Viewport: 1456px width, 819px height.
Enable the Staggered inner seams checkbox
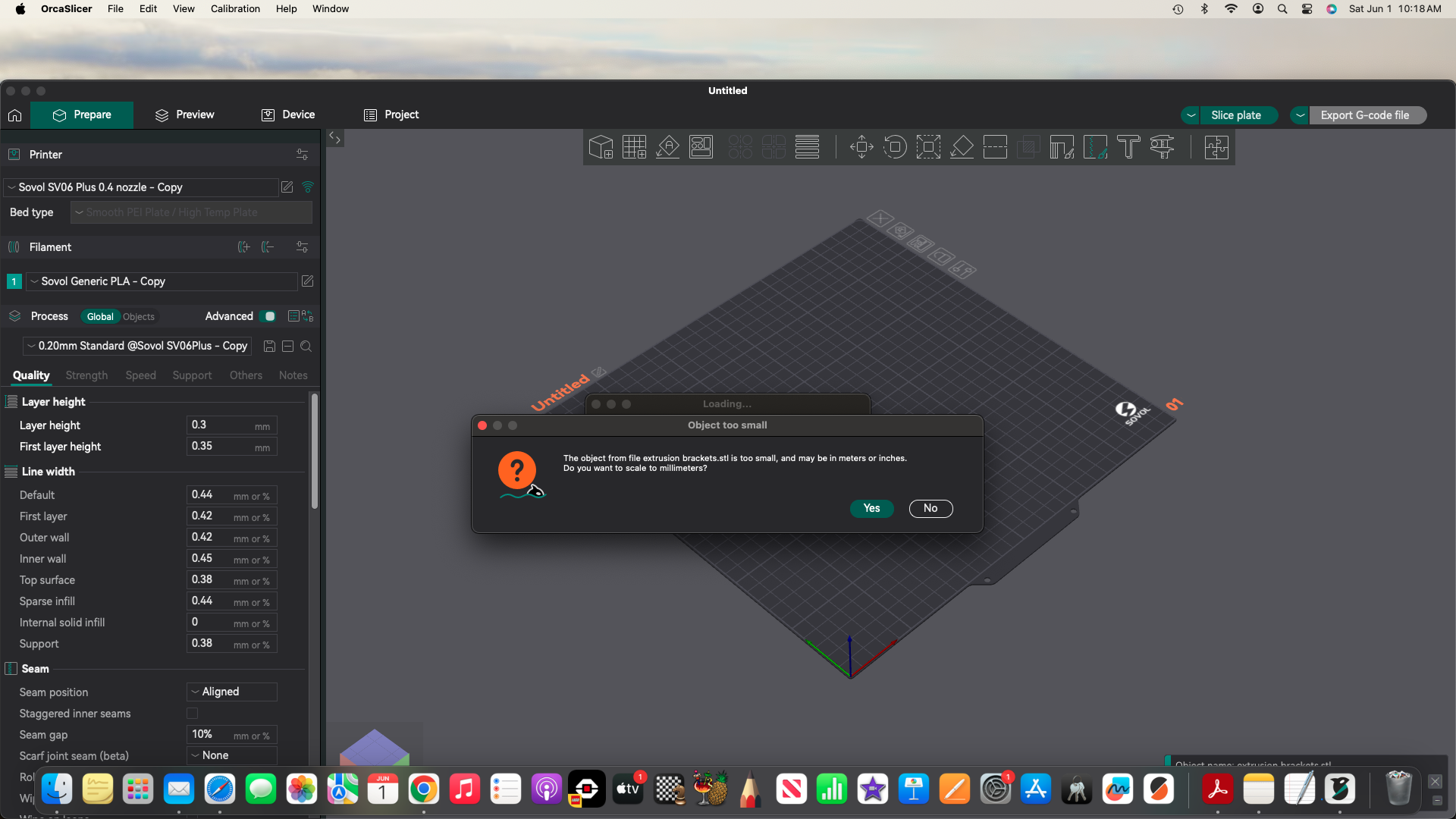point(192,714)
